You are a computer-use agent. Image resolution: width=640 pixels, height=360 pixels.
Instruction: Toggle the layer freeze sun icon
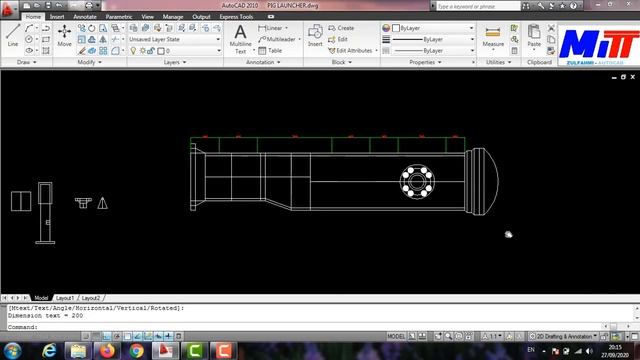[142, 51]
